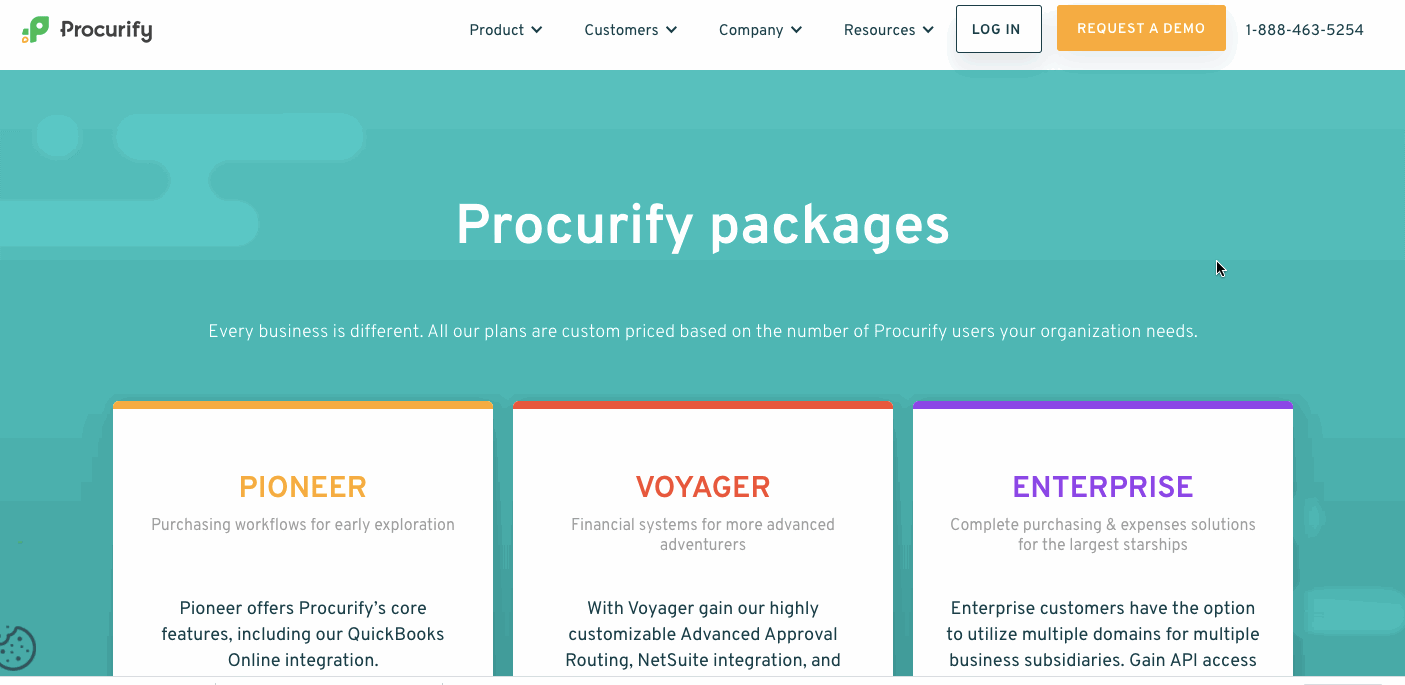Screen dimensions: 1405x685
Task: Select the PIONEER package heading
Action: pos(303,487)
